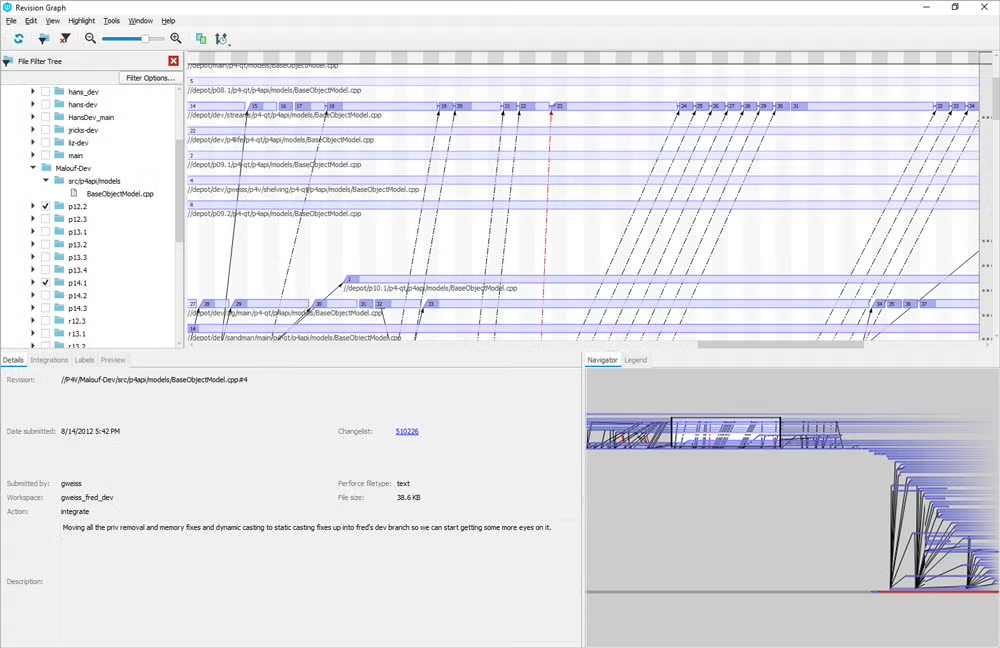Collapse the src/p4api/models folder node

point(45,180)
